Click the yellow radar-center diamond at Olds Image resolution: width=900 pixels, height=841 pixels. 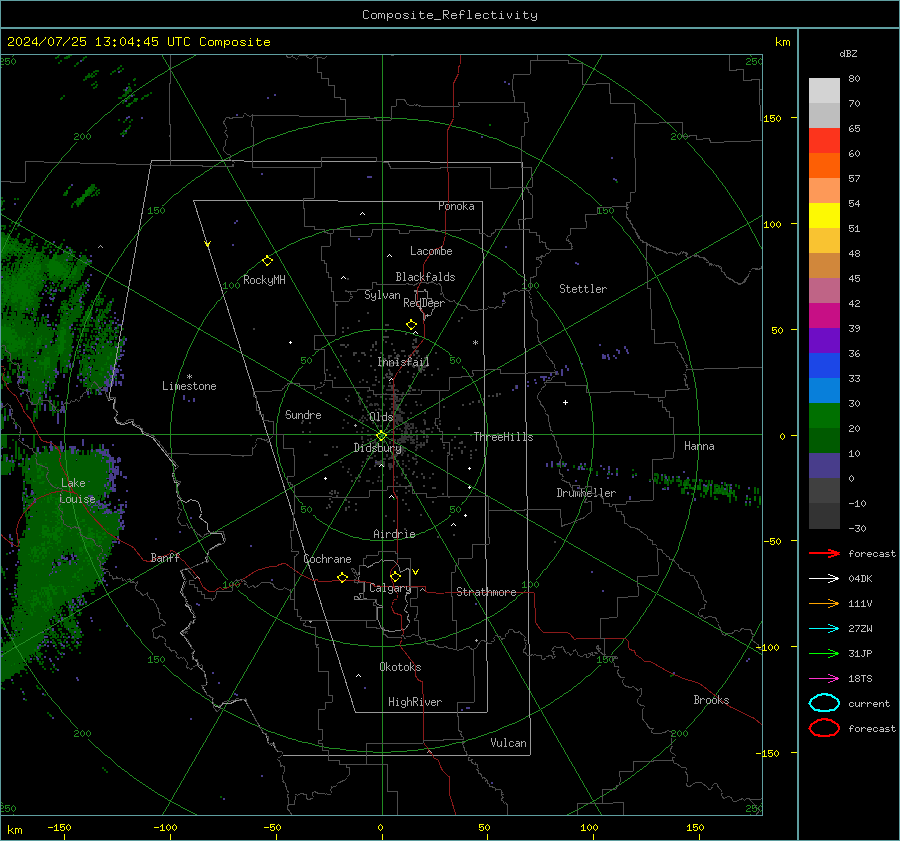[381, 436]
